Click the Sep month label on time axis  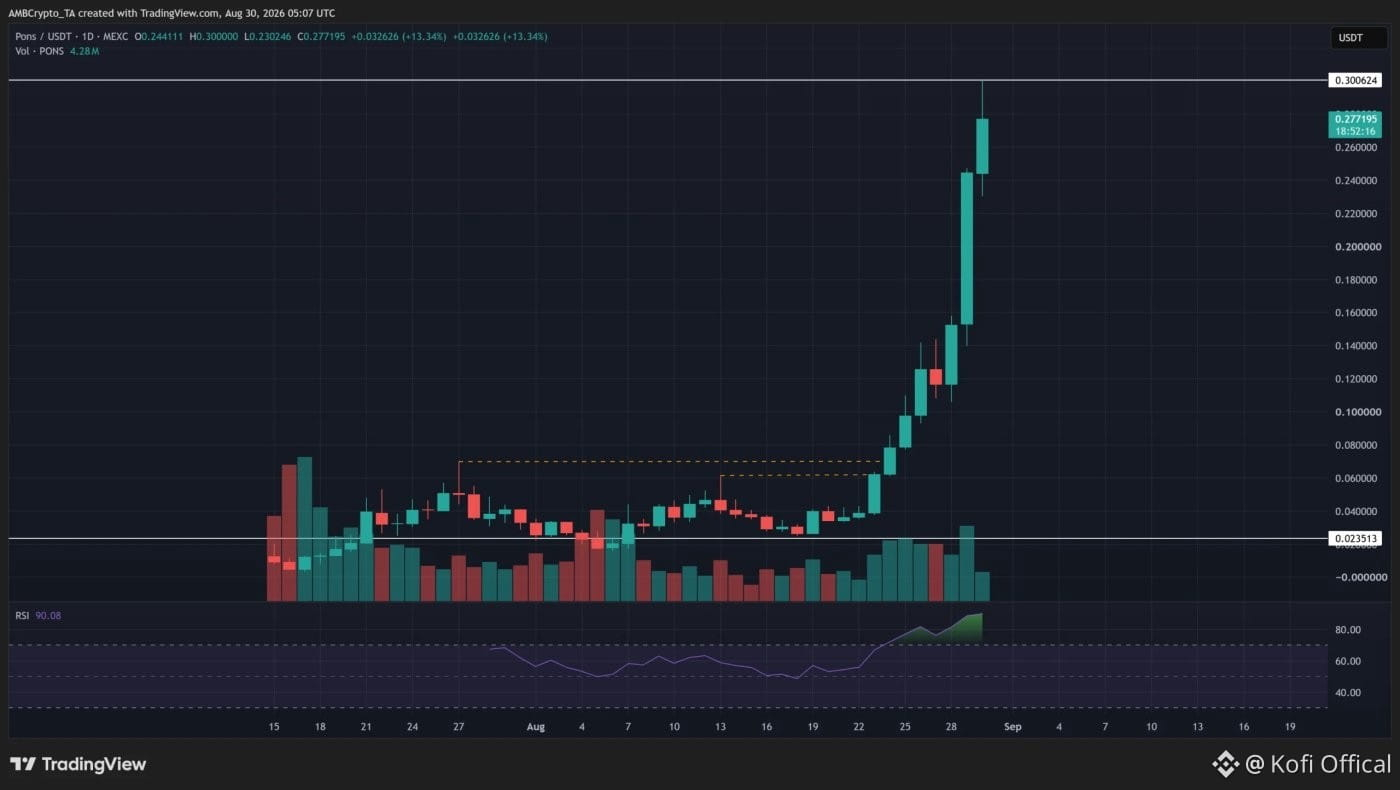pyautogui.click(x=1011, y=726)
